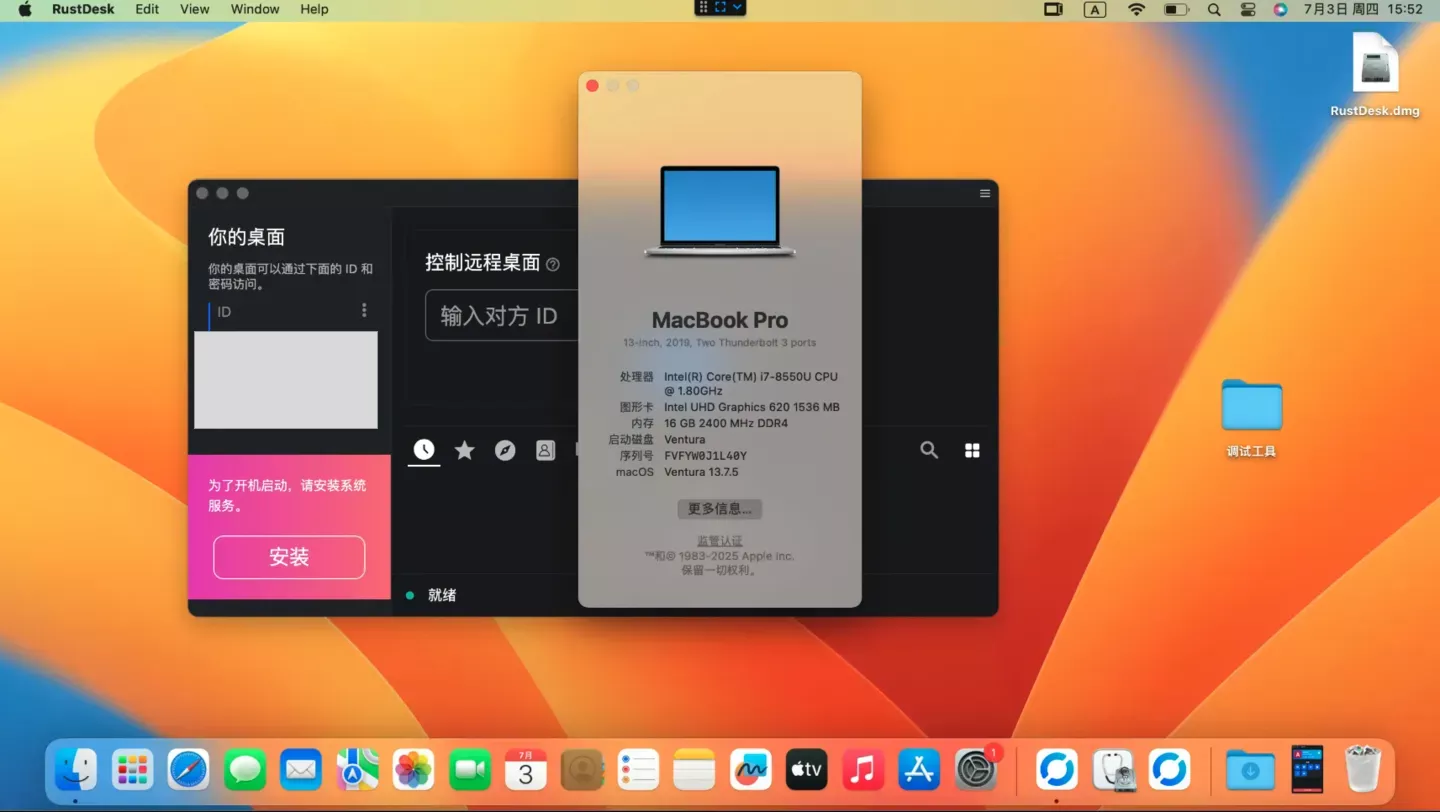Open Finder from the dock
Viewport: 1440px width, 812px height.
76,769
